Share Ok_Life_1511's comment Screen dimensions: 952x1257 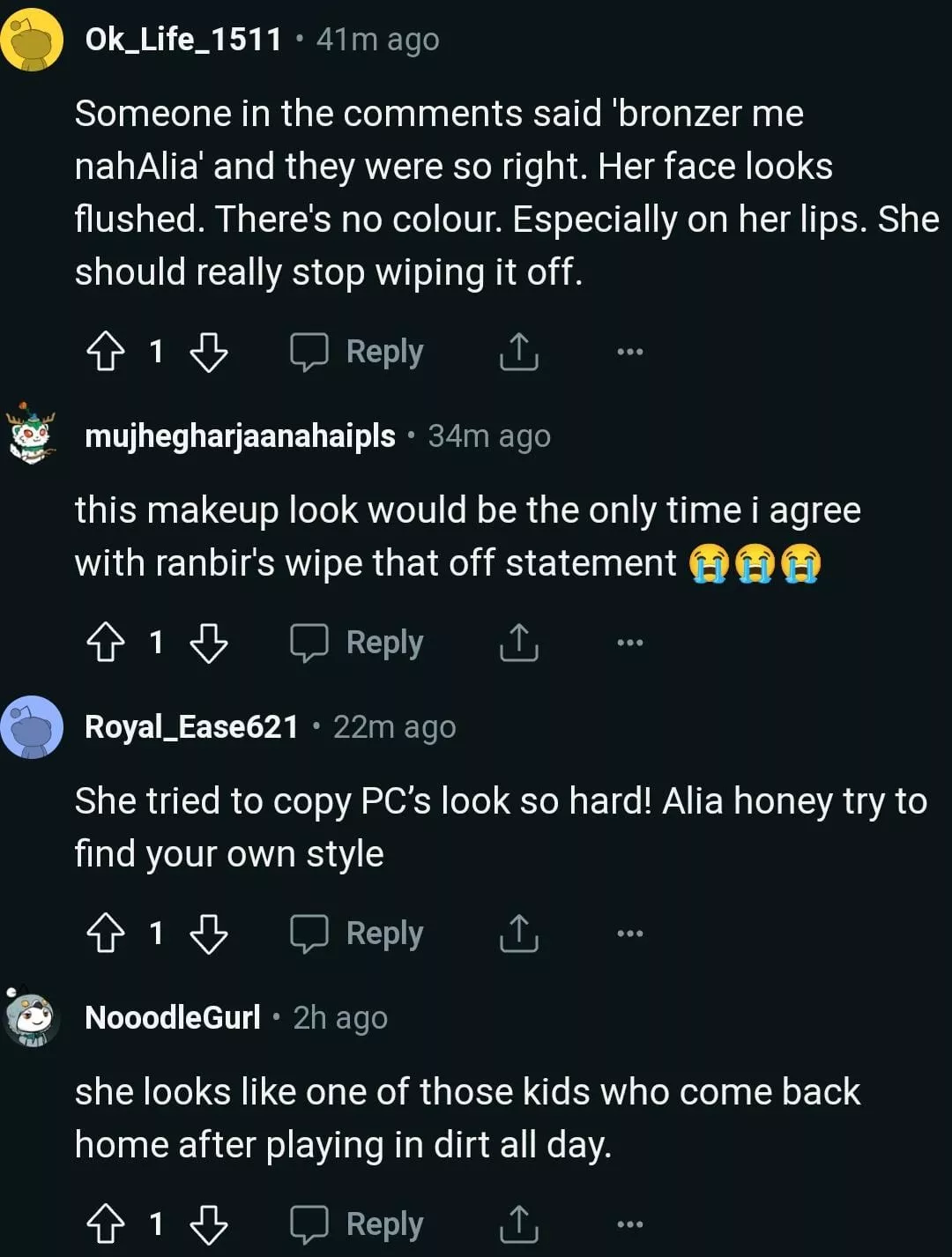518,352
